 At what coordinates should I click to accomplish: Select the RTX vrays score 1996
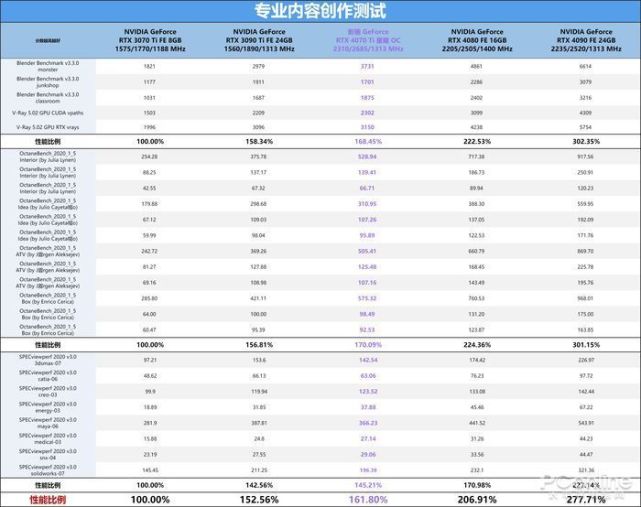(x=150, y=127)
